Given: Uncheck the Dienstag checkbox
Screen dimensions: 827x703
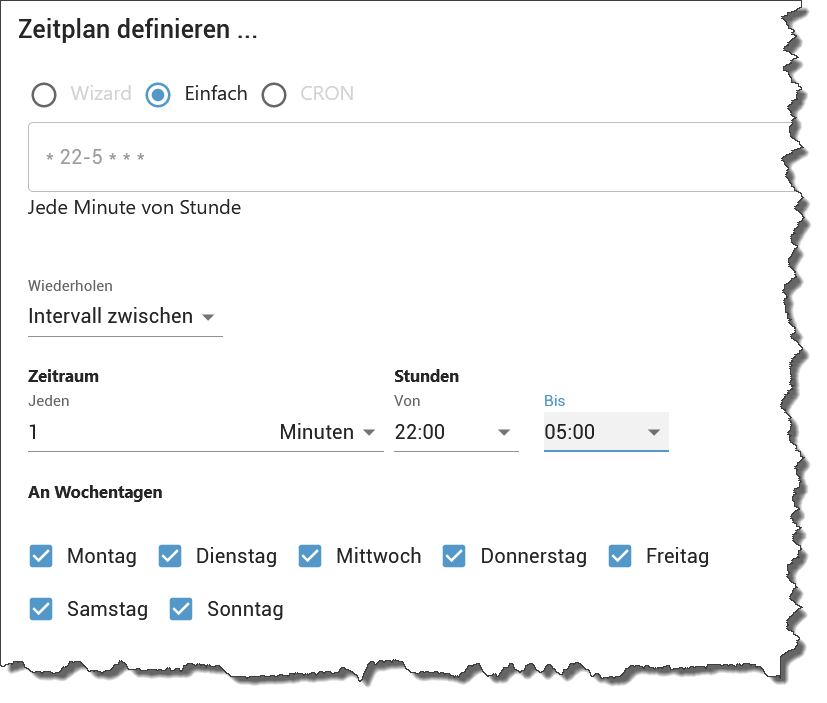Looking at the screenshot, I should click(170, 556).
